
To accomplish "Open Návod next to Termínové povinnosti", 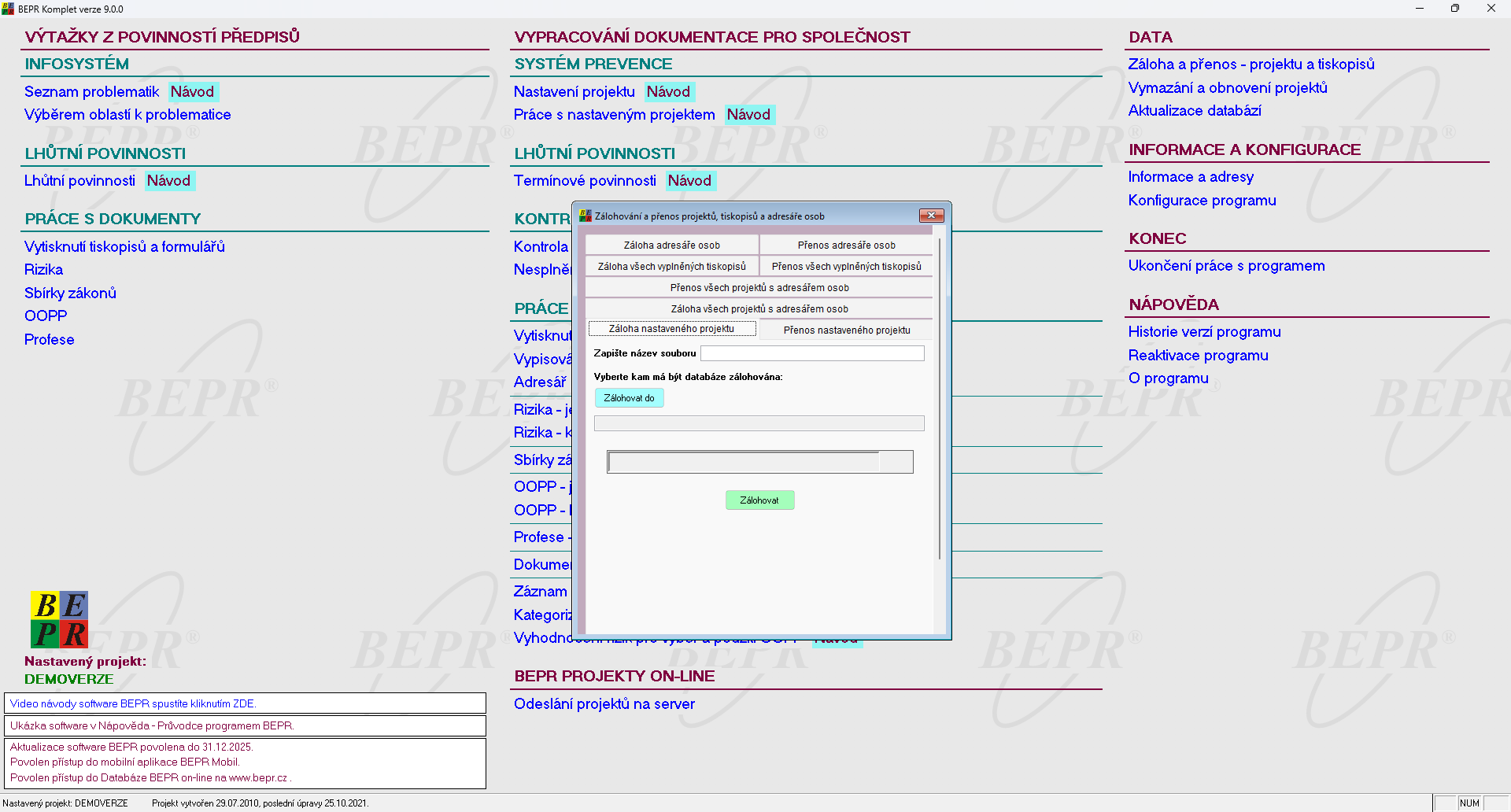I will [689, 181].
